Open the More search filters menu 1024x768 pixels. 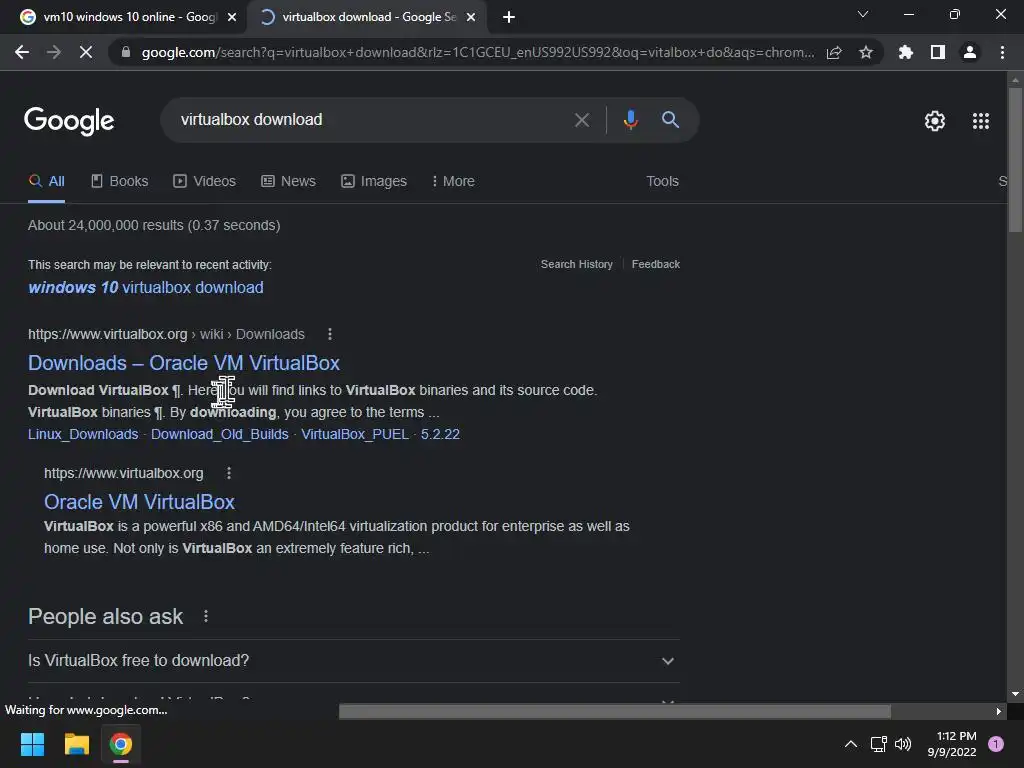(x=453, y=182)
